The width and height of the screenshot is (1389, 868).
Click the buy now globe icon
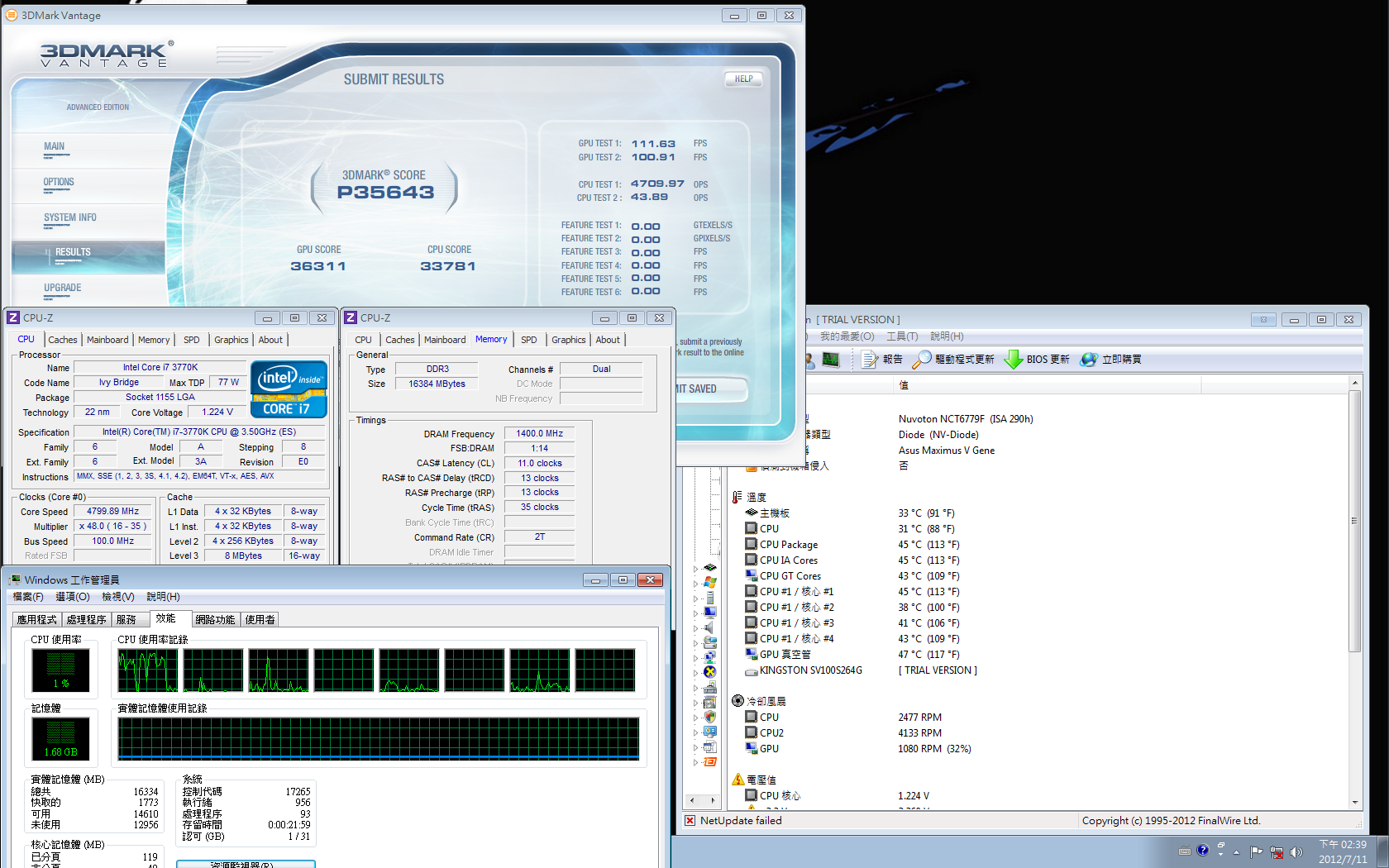click(1089, 360)
